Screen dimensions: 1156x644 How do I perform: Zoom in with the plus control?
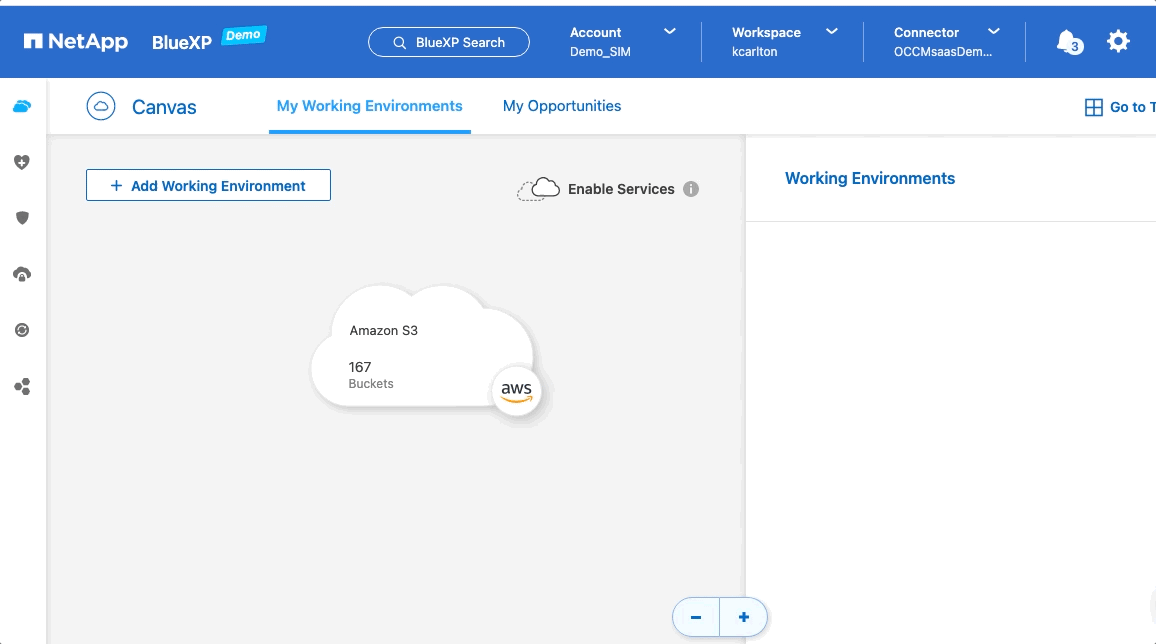click(x=743, y=617)
